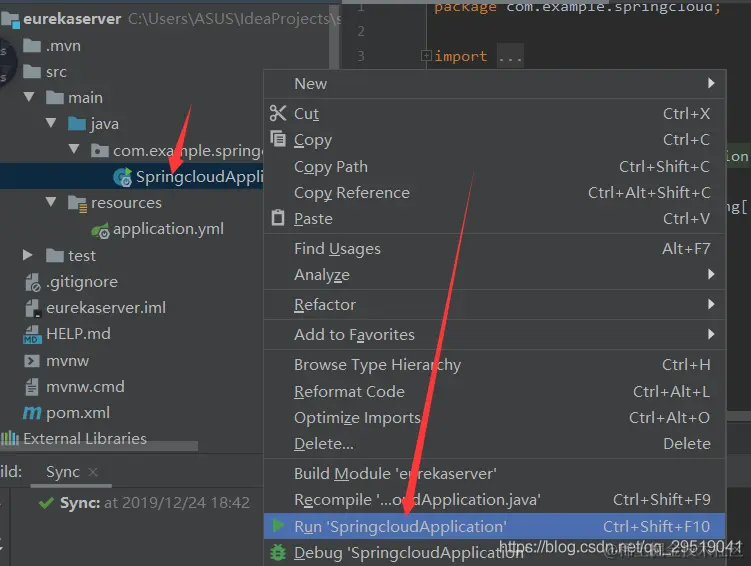Click the mvnw.cmd file icon

(x=32, y=386)
